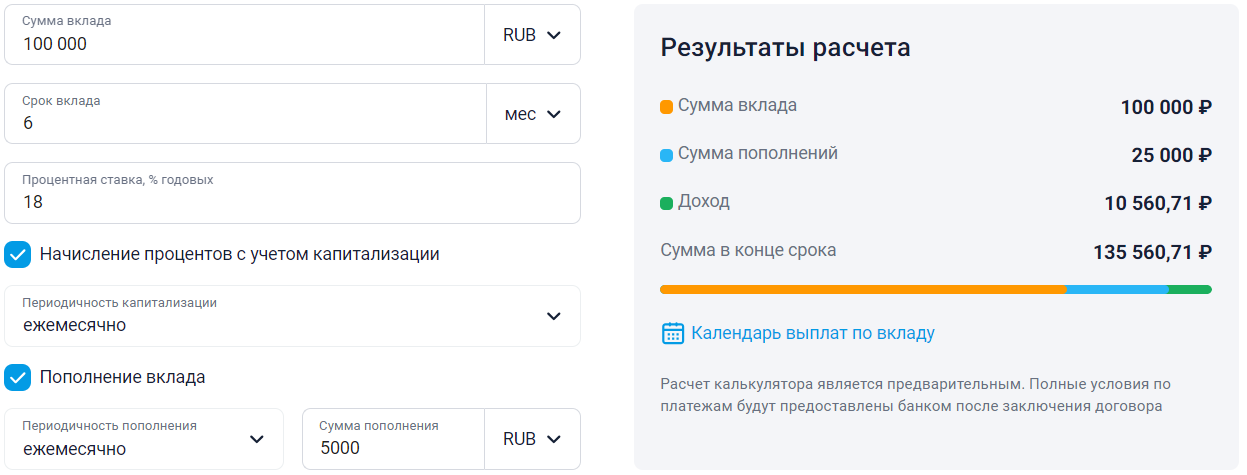
Task: Expand the мес term unit dropdown
Action: 533,114
